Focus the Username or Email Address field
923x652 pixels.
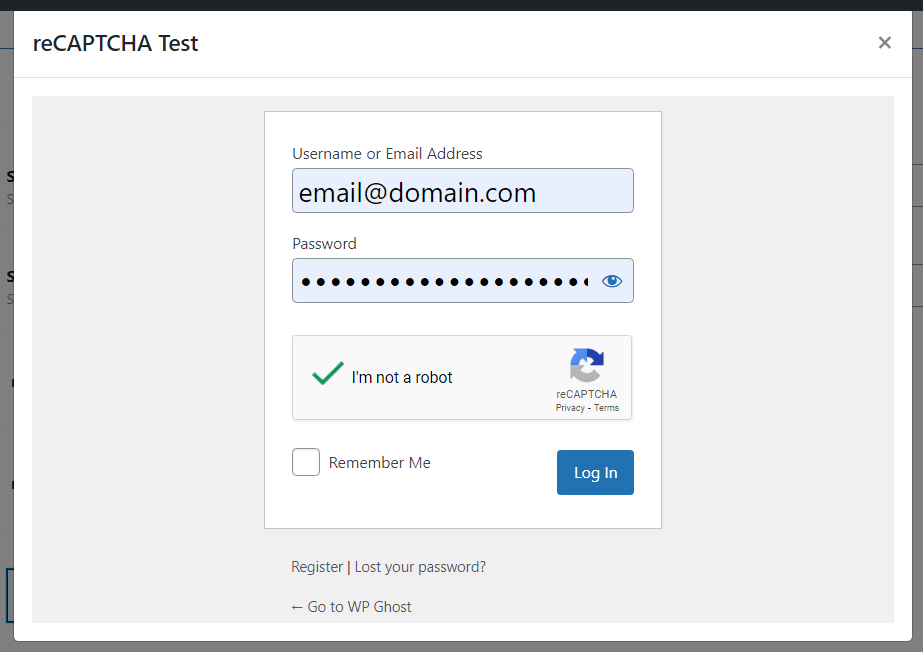pyautogui.click(x=463, y=191)
